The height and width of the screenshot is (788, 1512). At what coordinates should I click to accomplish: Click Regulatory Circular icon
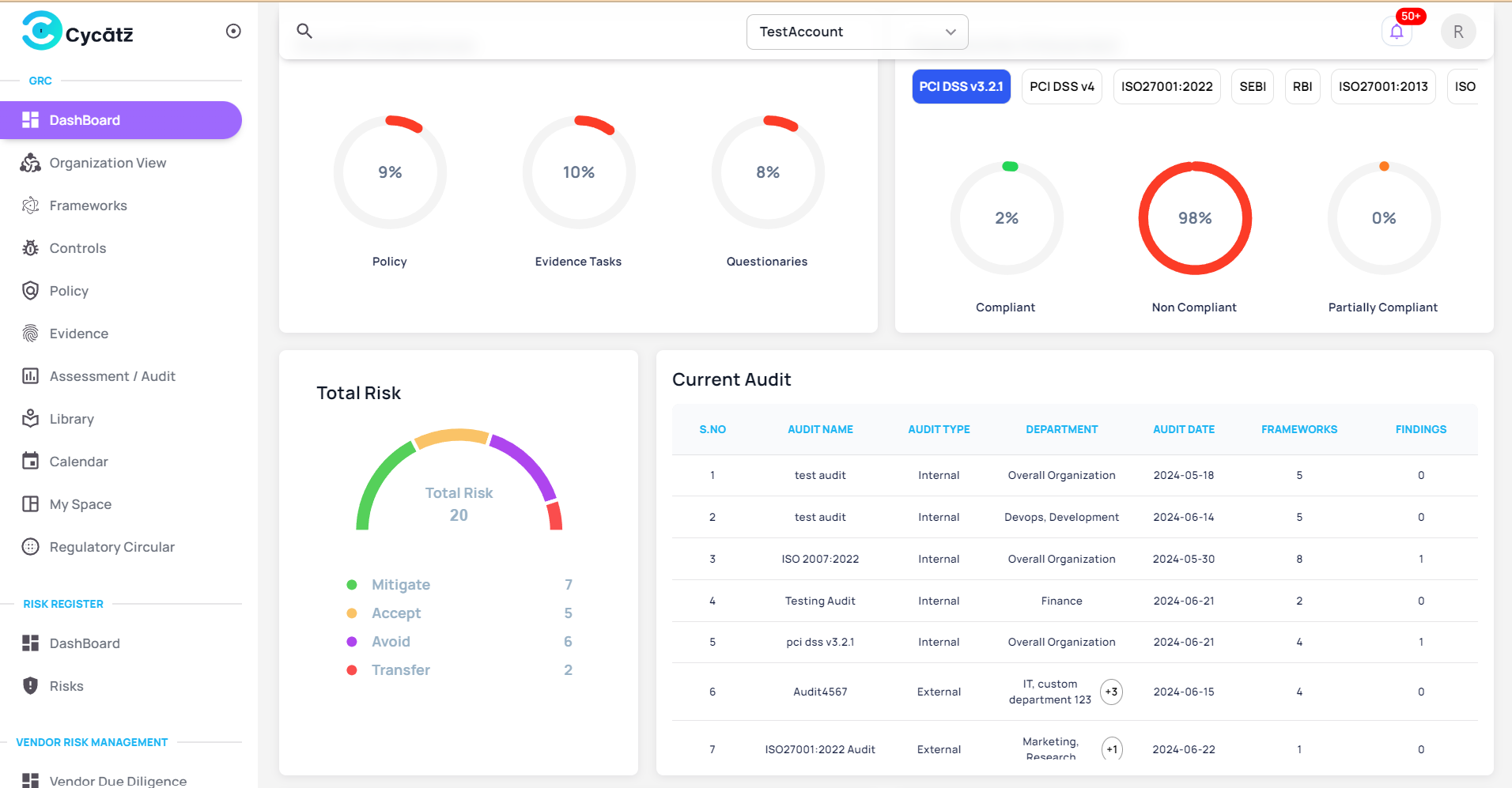30,547
